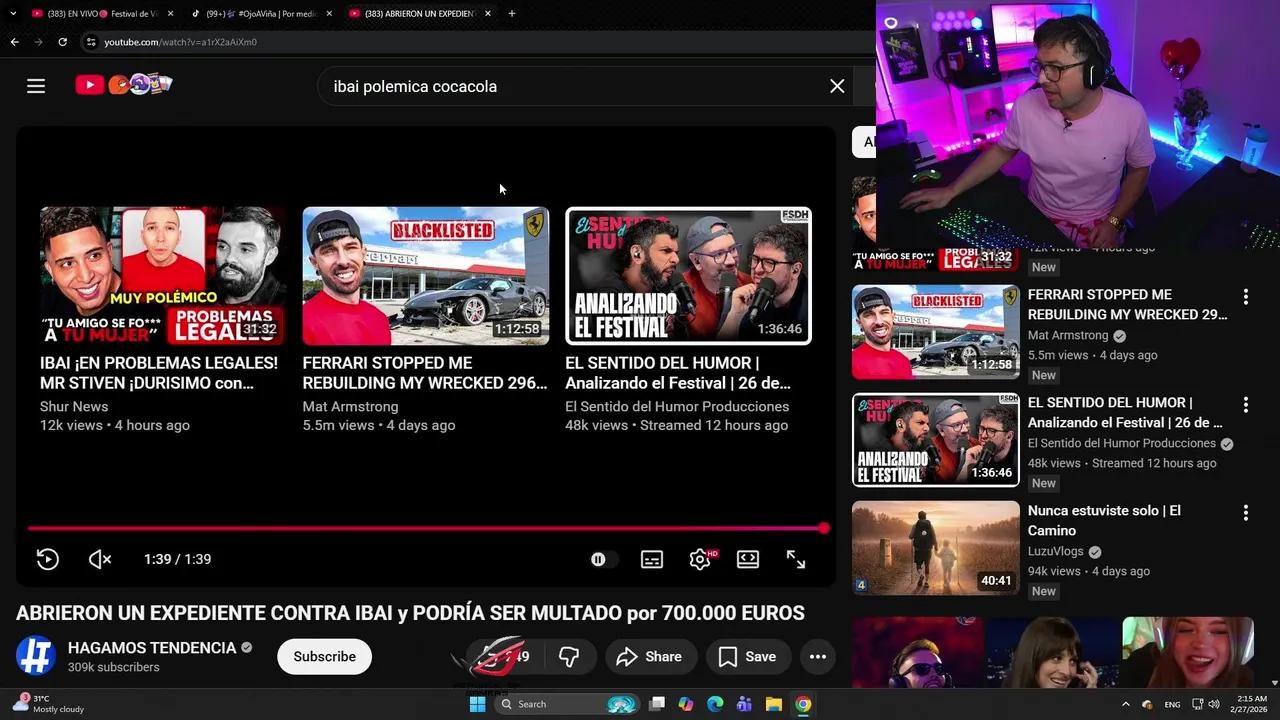Replay the finished video
This screenshot has width=1280, height=720.
point(48,559)
